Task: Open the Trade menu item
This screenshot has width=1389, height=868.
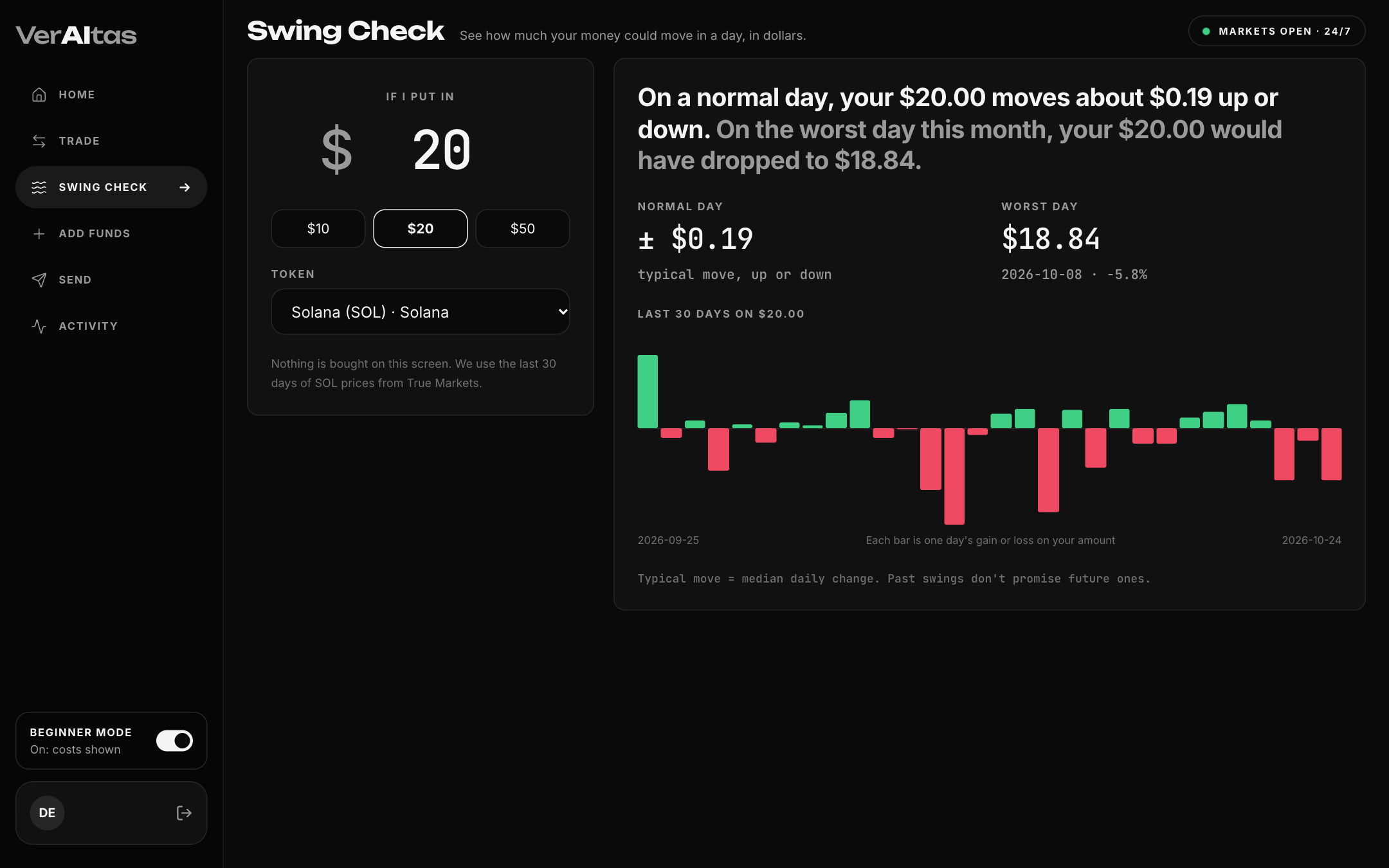Action: (111, 141)
